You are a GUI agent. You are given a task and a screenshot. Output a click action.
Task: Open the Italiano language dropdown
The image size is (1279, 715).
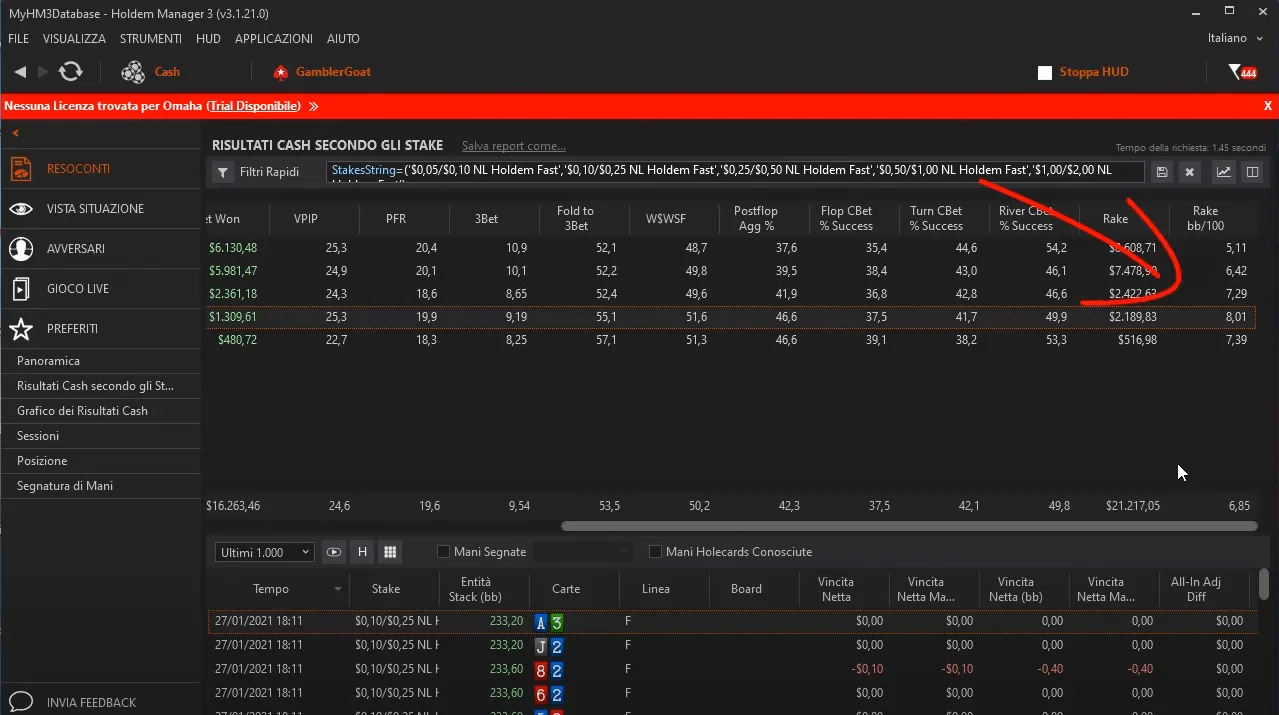click(x=1236, y=38)
